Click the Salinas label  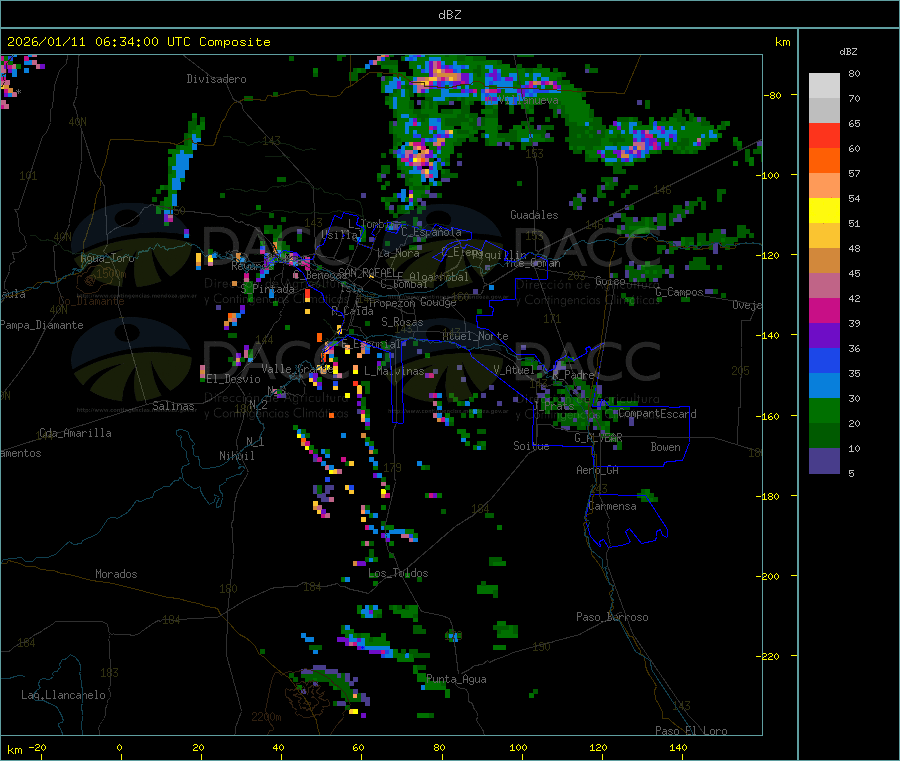[x=173, y=406]
